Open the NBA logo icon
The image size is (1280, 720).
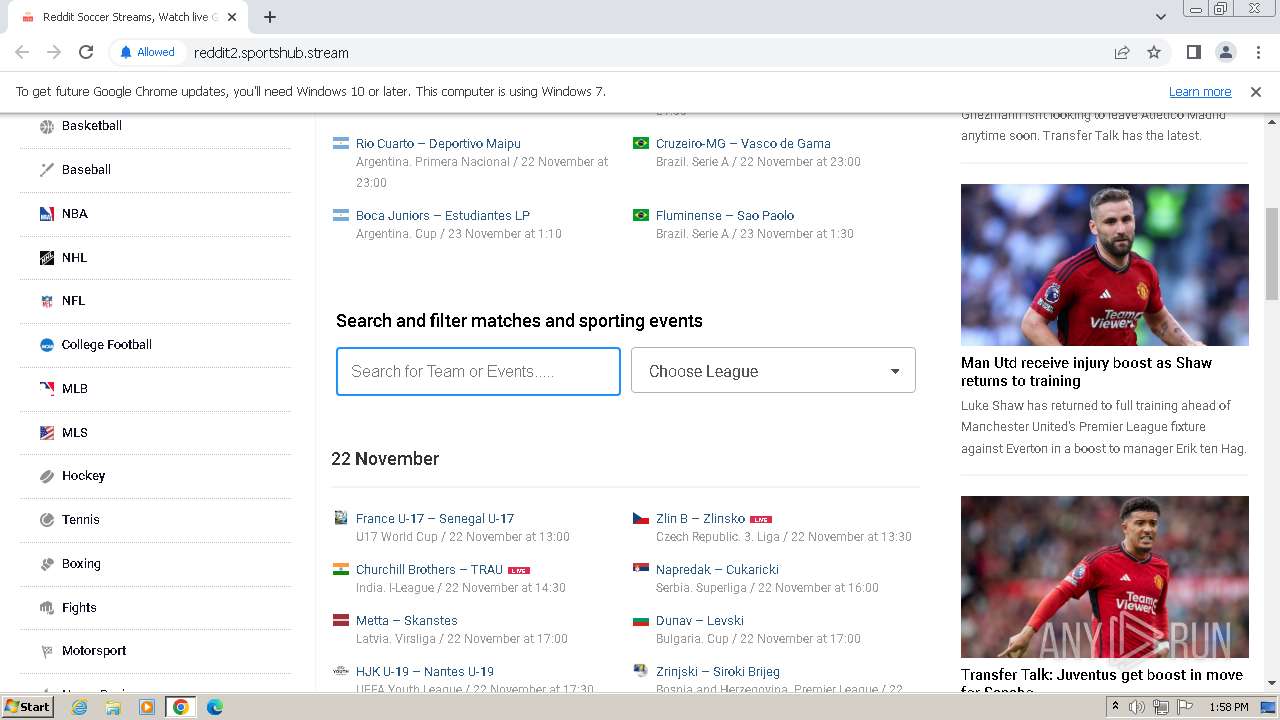click(x=47, y=214)
